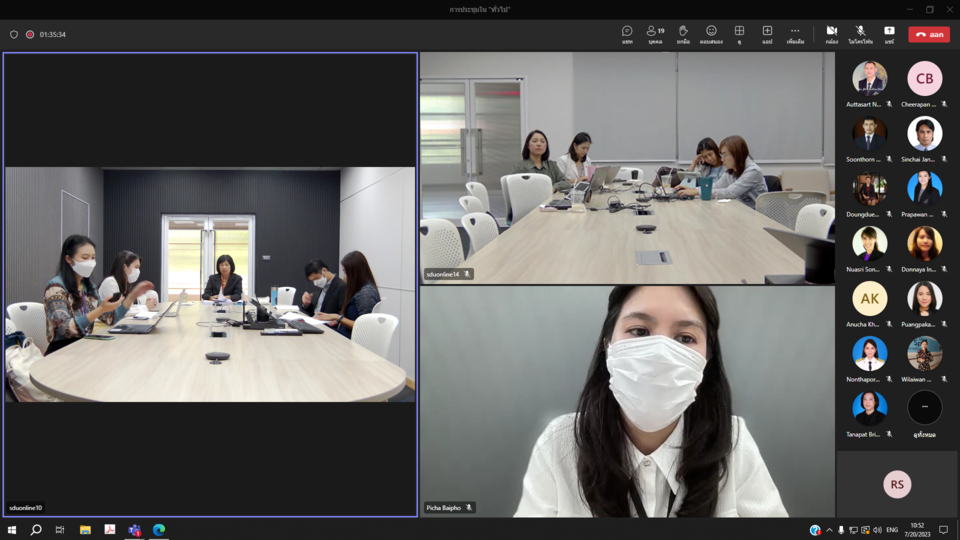Click the AK participant avatar
The height and width of the screenshot is (540, 960).
pyautogui.click(x=869, y=299)
